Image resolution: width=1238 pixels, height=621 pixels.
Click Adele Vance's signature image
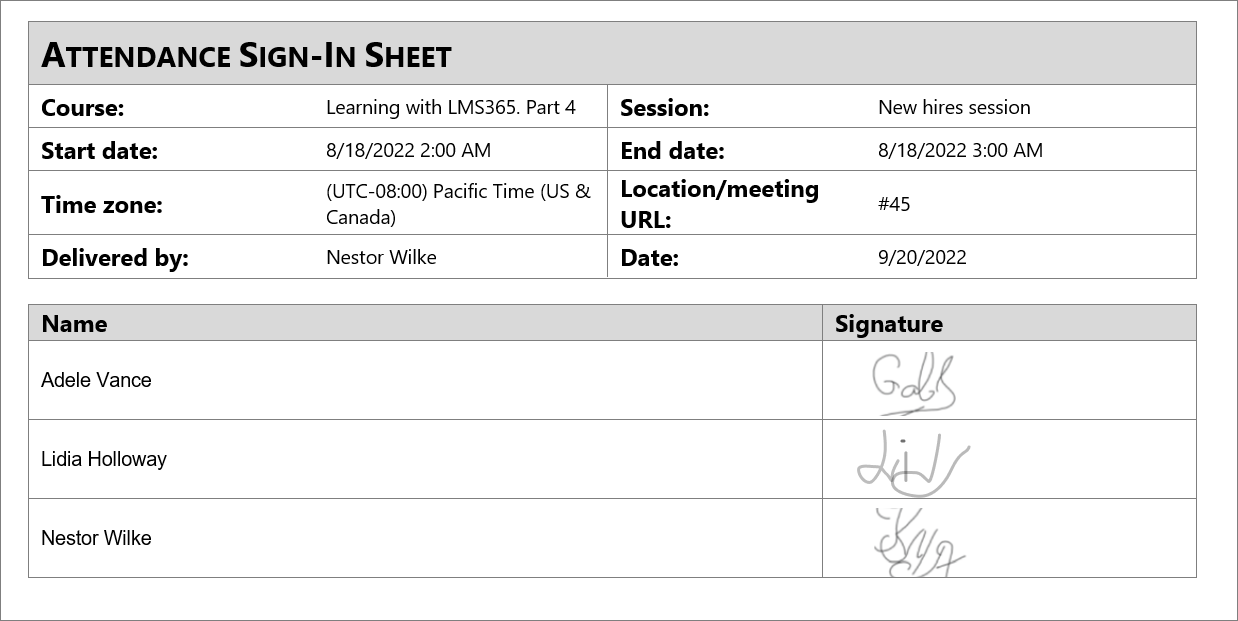click(914, 383)
